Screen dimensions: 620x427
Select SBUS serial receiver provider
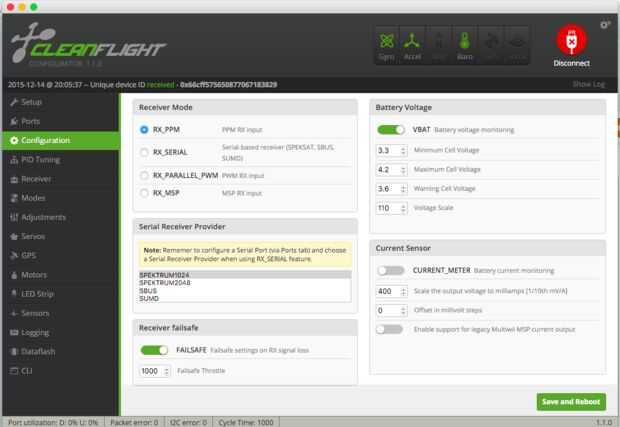245,291
